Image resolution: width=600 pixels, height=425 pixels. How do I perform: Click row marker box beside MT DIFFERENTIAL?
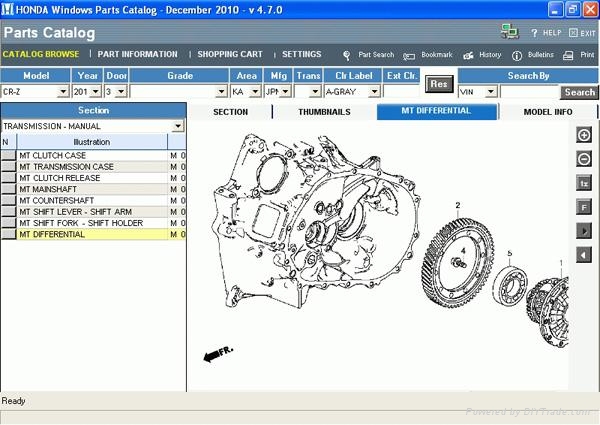click(8, 234)
